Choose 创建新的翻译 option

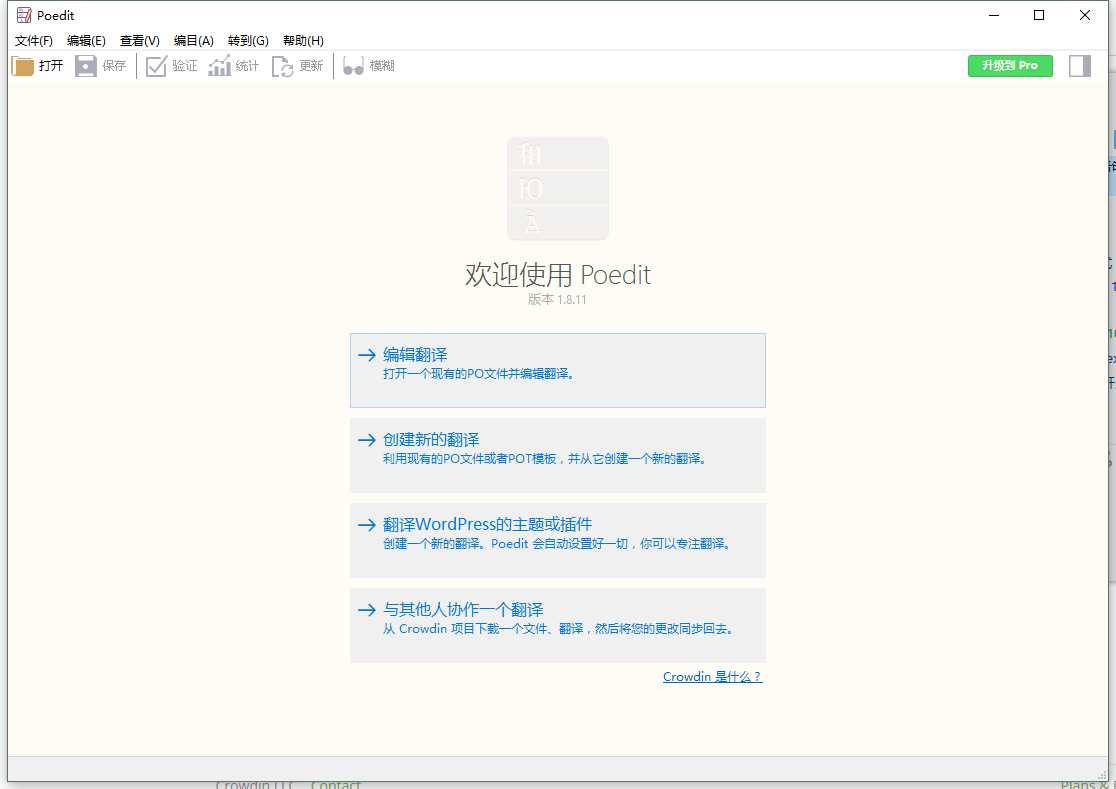(558, 455)
